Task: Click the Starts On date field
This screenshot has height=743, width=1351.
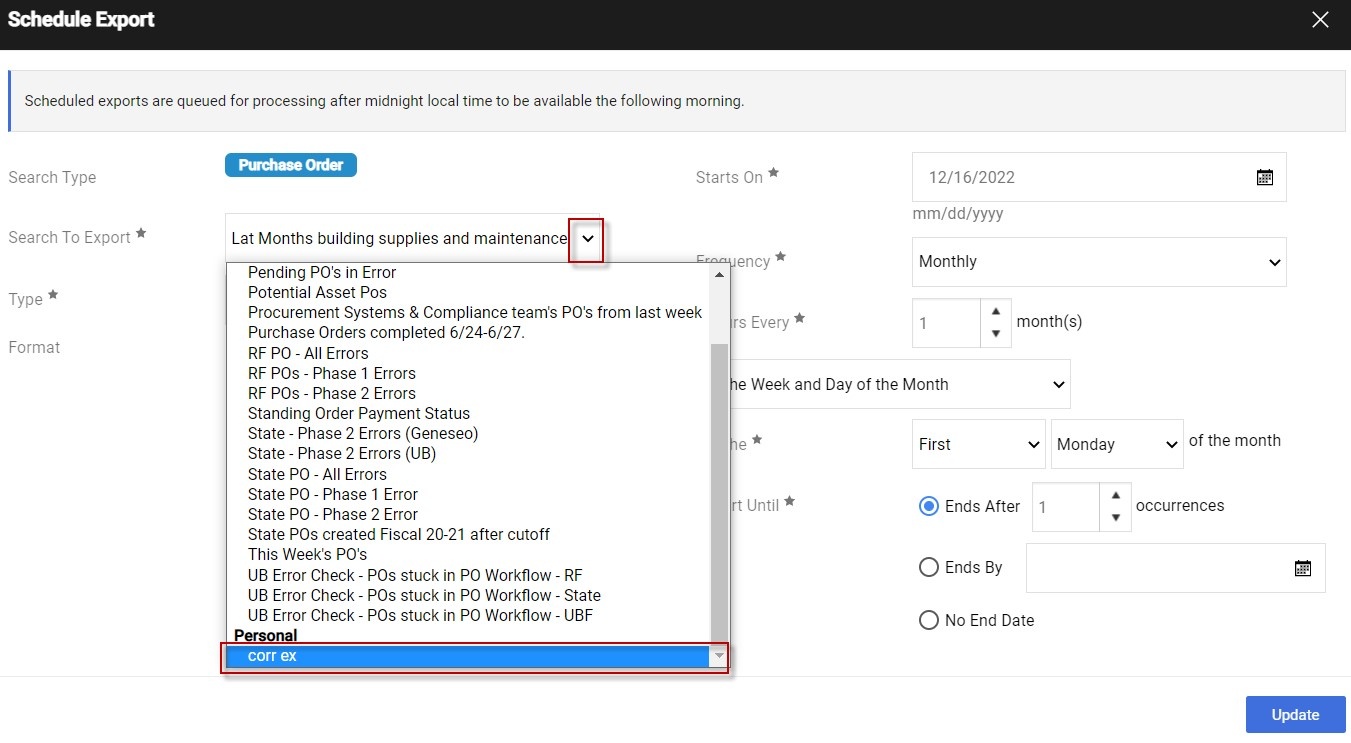Action: [x=1080, y=177]
